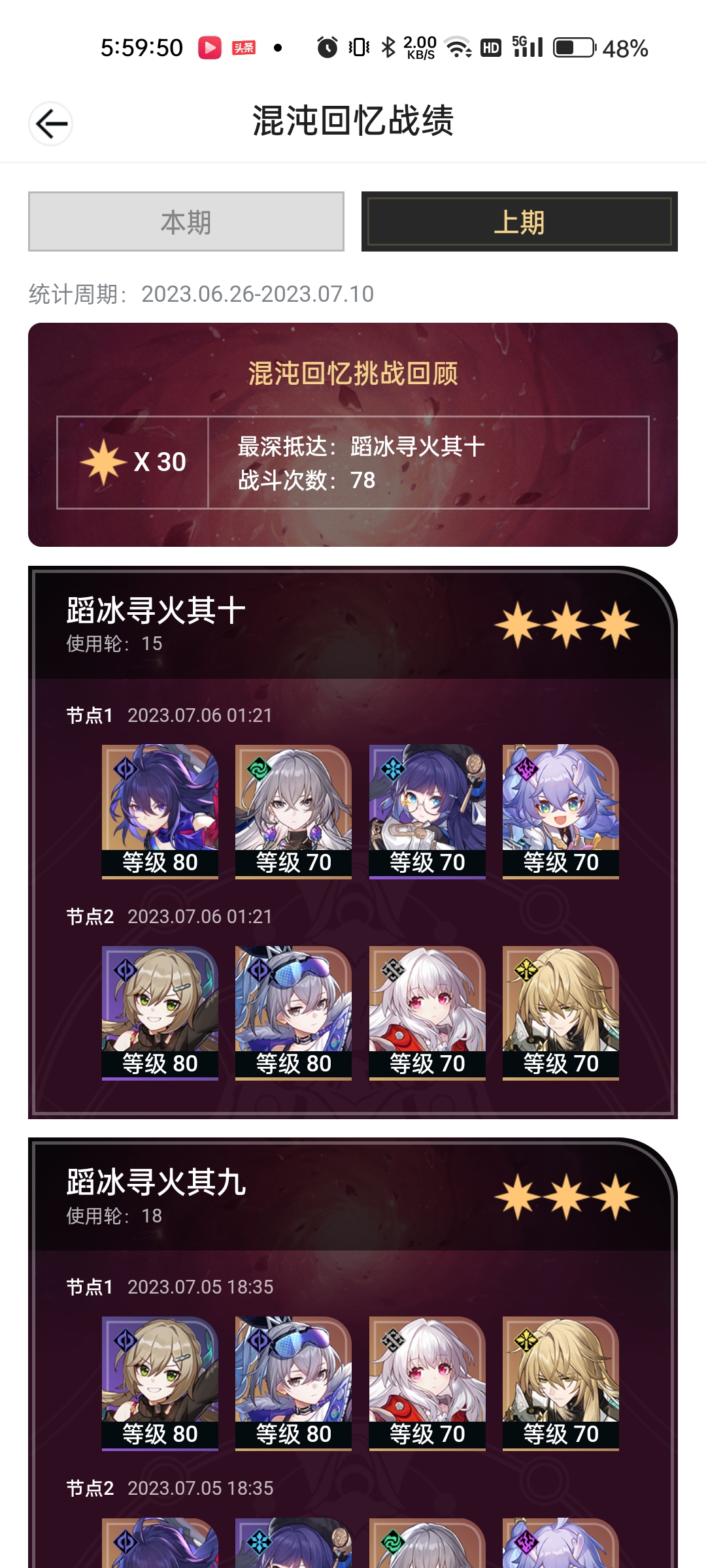706x1568 pixels.
Task: Tap the purple-haired lightning character, 等级 70
Action: (561, 811)
